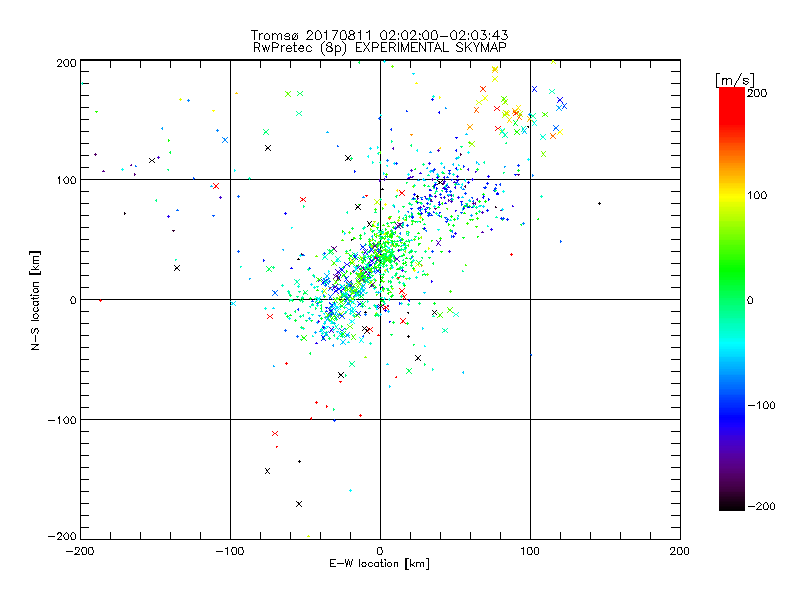Click the 'N-S location [km]' axis label
Viewport: 800px width, 600px height.
click(x=35, y=301)
